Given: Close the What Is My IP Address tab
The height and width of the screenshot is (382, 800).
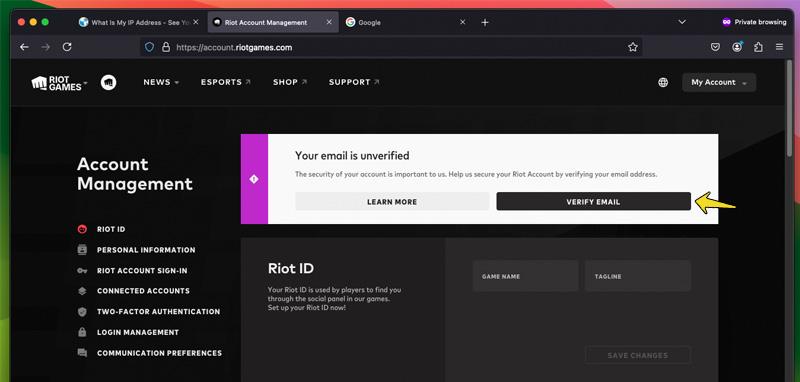Looking at the screenshot, I should click(196, 22).
